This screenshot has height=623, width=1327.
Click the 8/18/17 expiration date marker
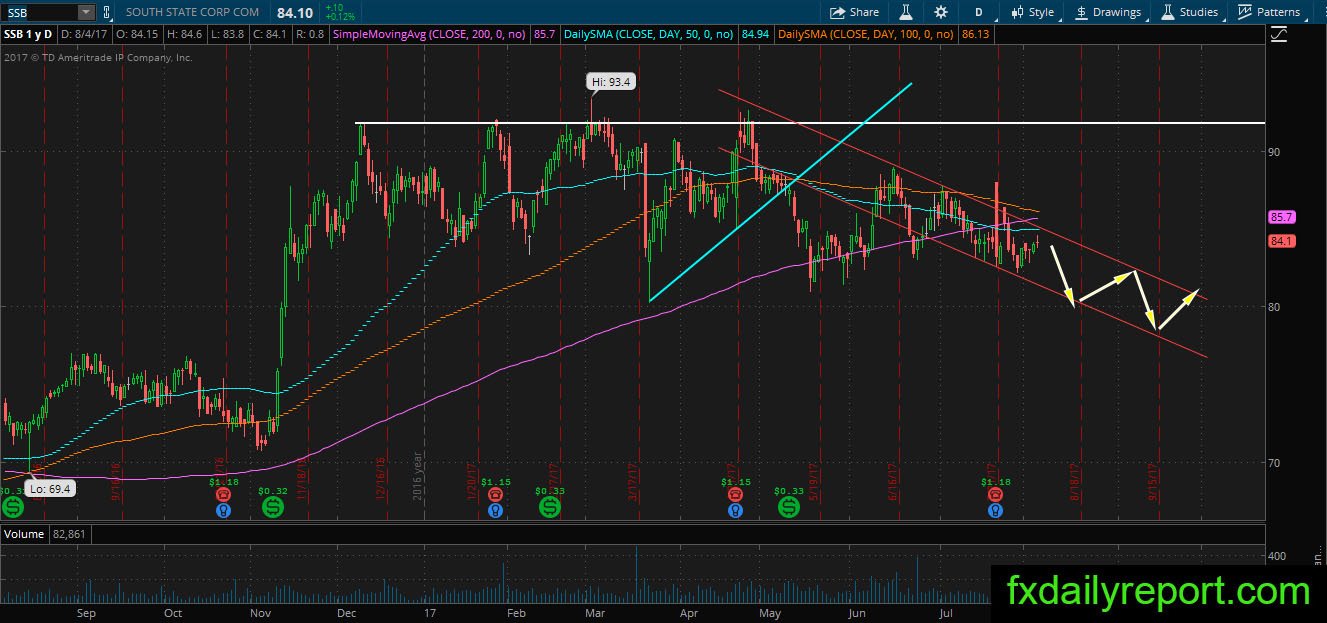coord(1075,481)
